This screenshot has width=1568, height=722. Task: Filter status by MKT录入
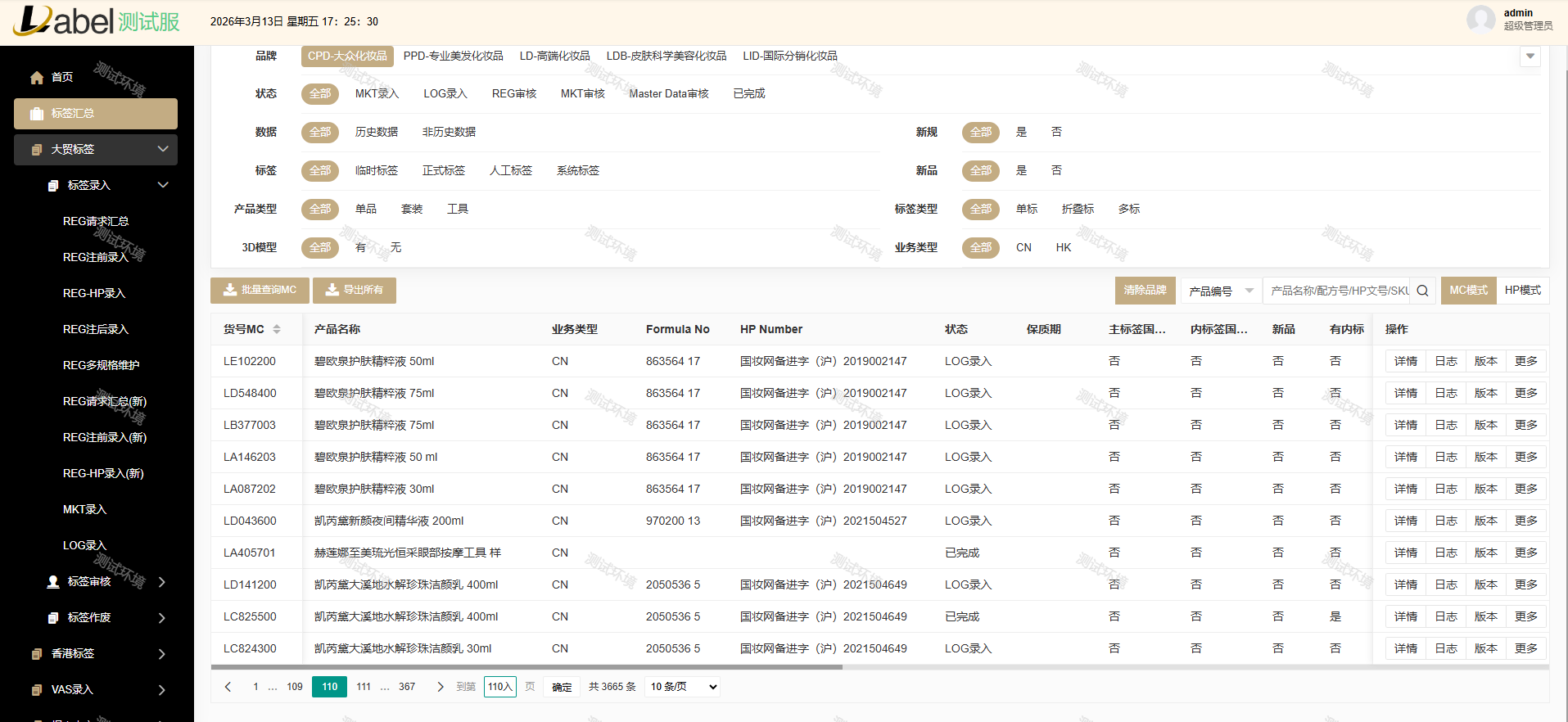(x=377, y=93)
